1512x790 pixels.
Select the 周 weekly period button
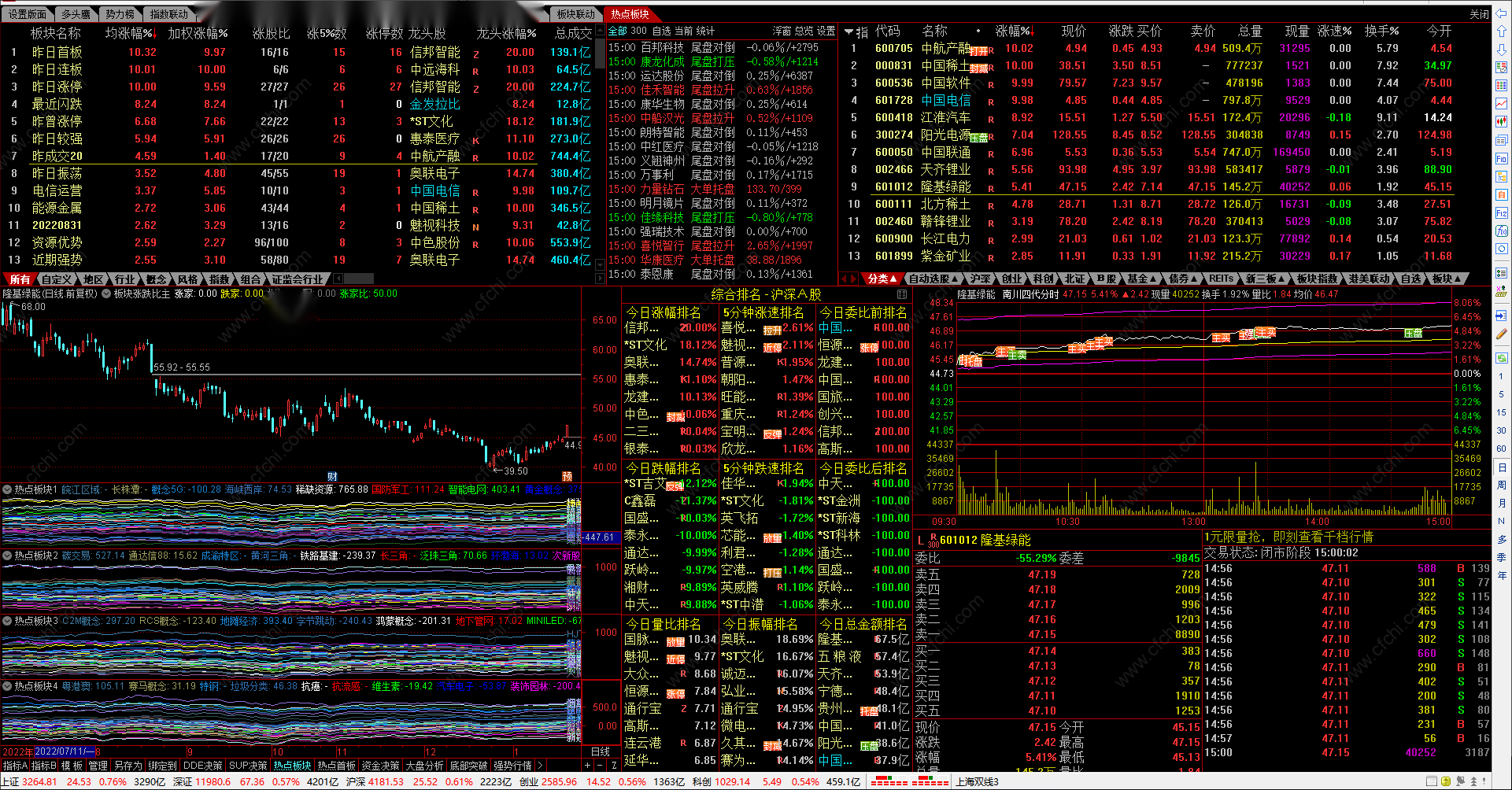click(x=1501, y=485)
